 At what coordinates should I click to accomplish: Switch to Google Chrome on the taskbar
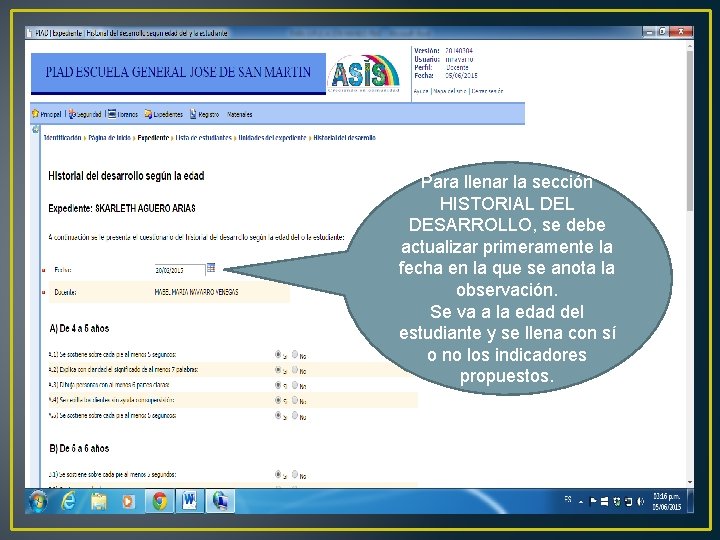coord(159,501)
